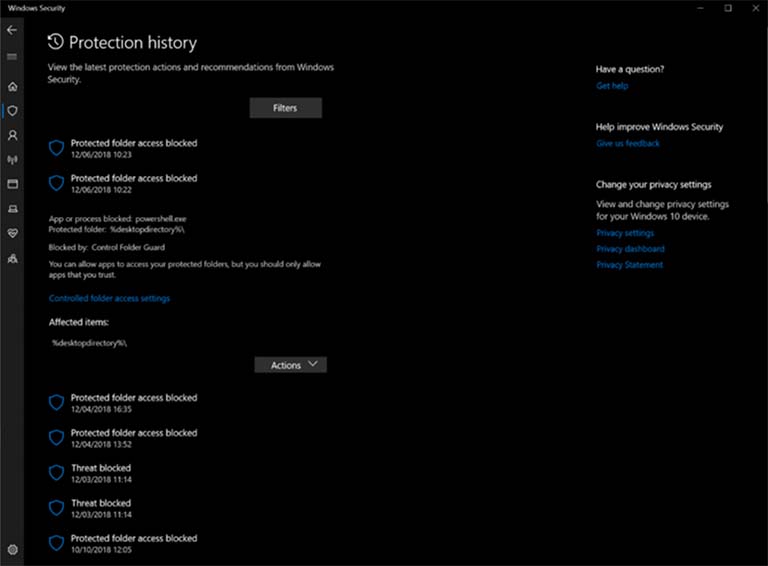Click 'App or process blocked: powershell.exe' text
The width and height of the screenshot is (768, 566).
[x=118, y=219]
